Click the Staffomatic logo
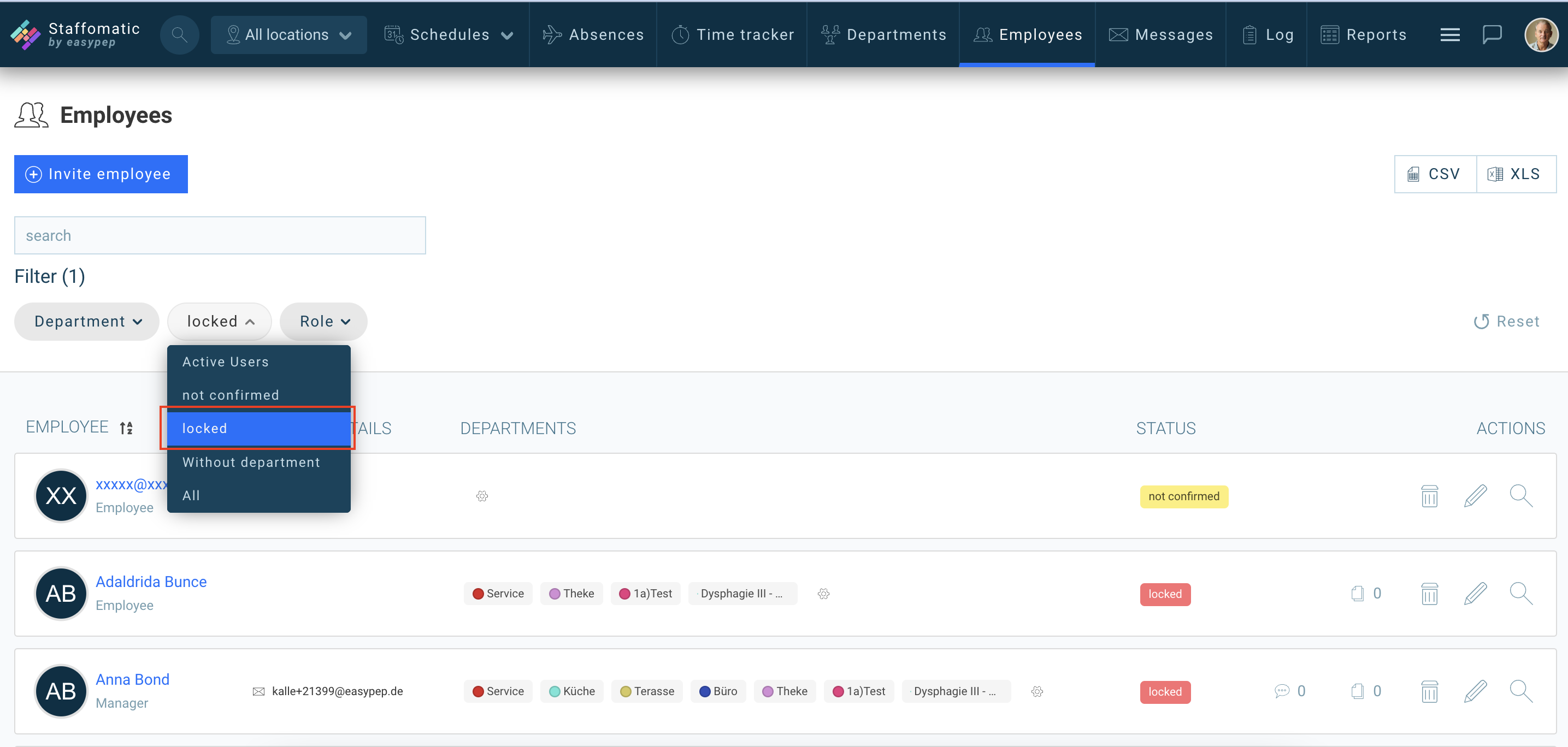The width and height of the screenshot is (1568, 747). [x=75, y=34]
